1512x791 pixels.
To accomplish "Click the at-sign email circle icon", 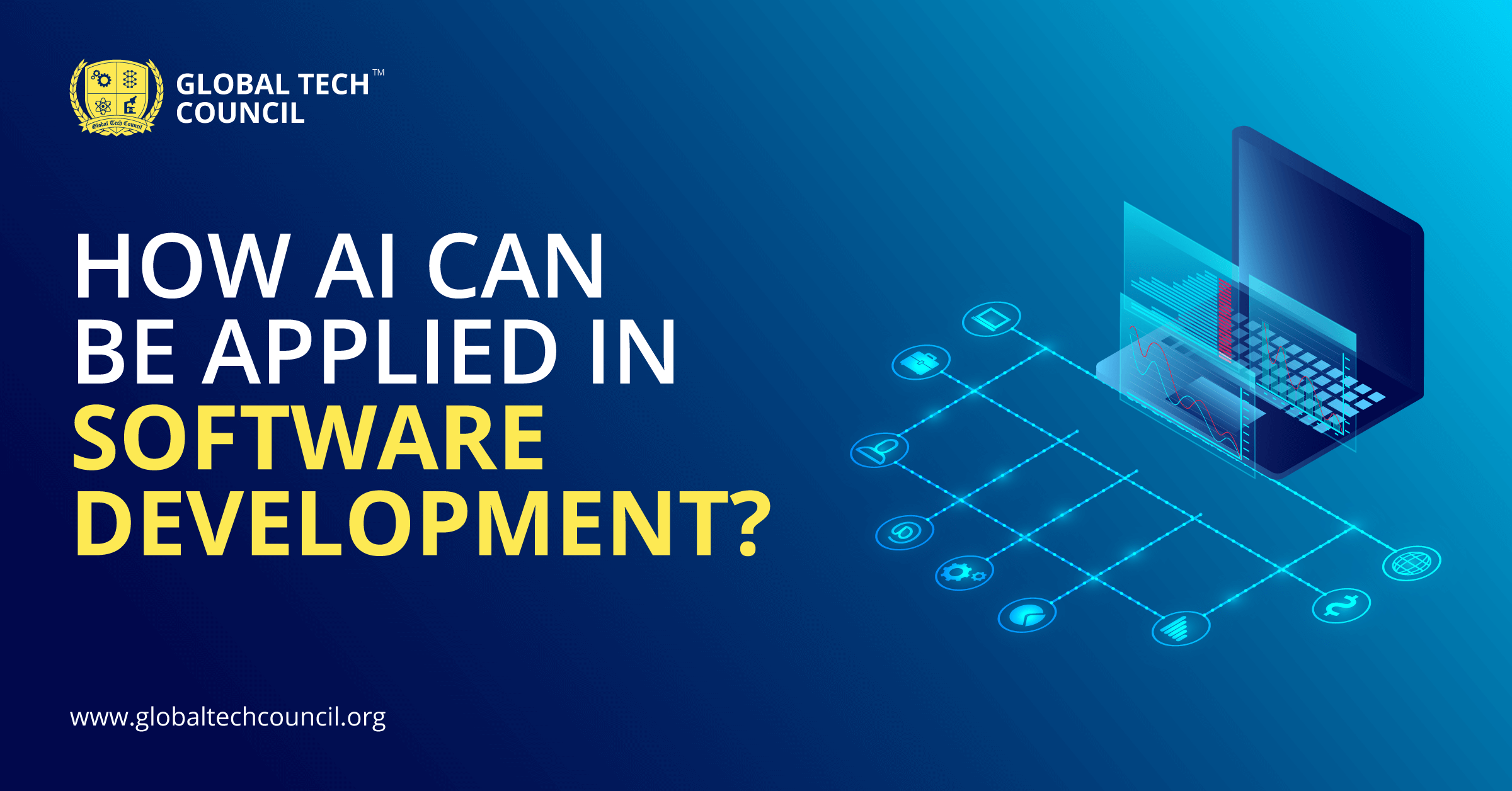I will tap(904, 532).
